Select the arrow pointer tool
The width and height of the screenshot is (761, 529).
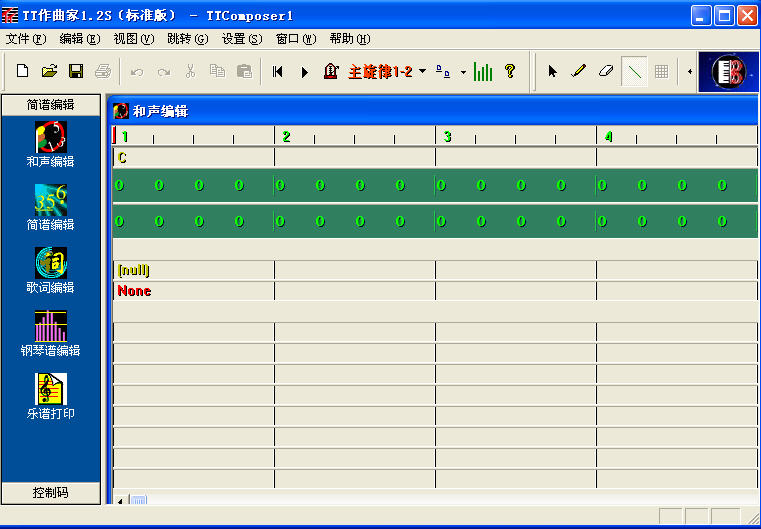point(552,71)
